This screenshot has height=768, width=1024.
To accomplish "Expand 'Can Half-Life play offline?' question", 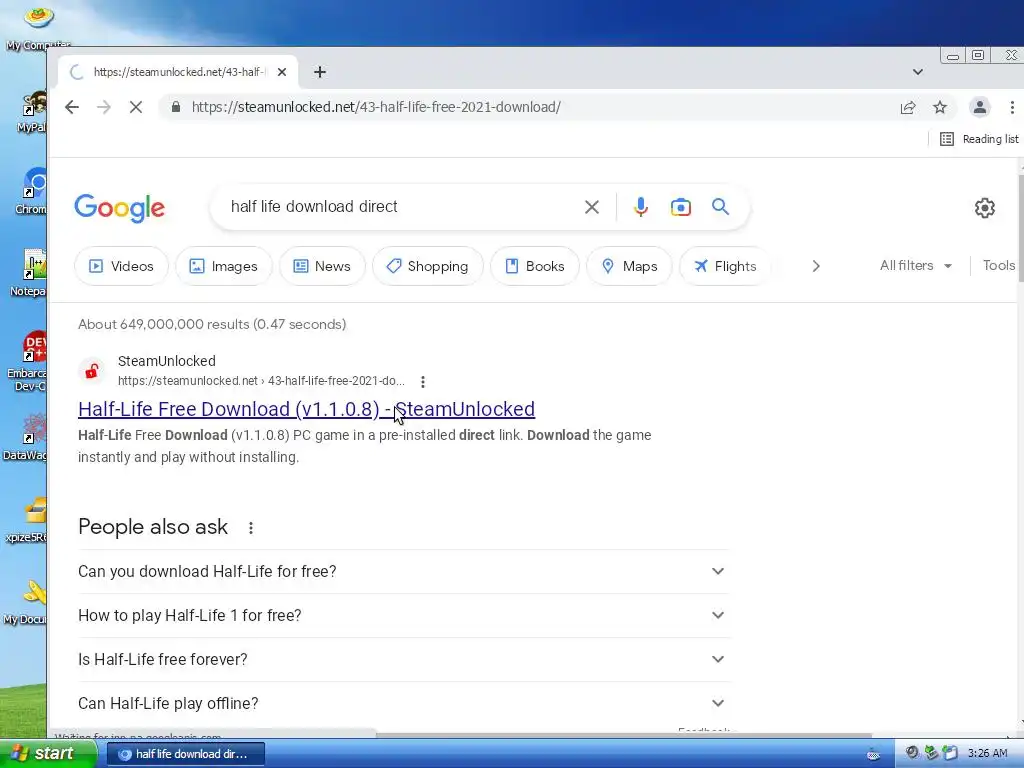I will pos(403,703).
